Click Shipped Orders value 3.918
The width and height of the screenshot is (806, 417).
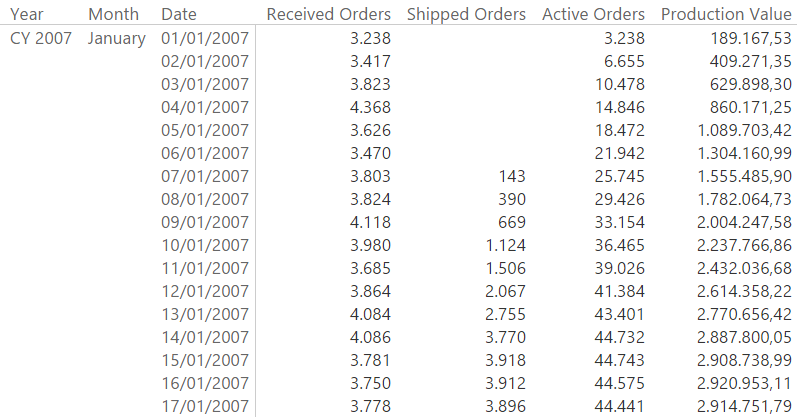pyautogui.click(x=505, y=360)
